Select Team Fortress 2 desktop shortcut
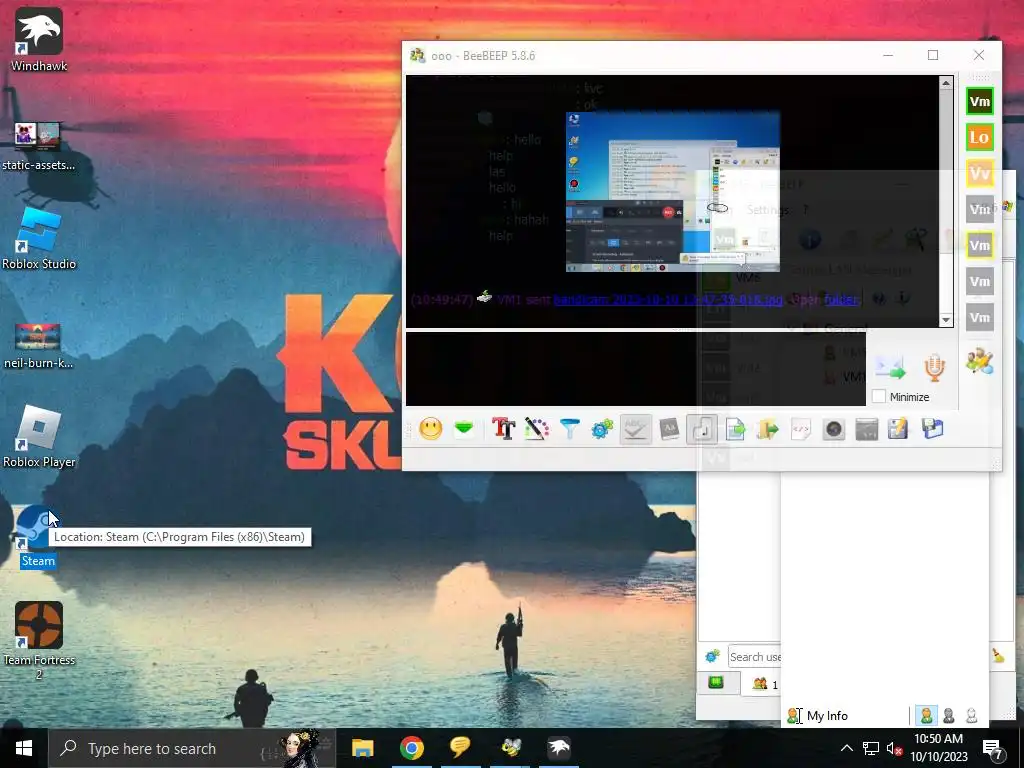This screenshot has height=768, width=1024. [39, 641]
